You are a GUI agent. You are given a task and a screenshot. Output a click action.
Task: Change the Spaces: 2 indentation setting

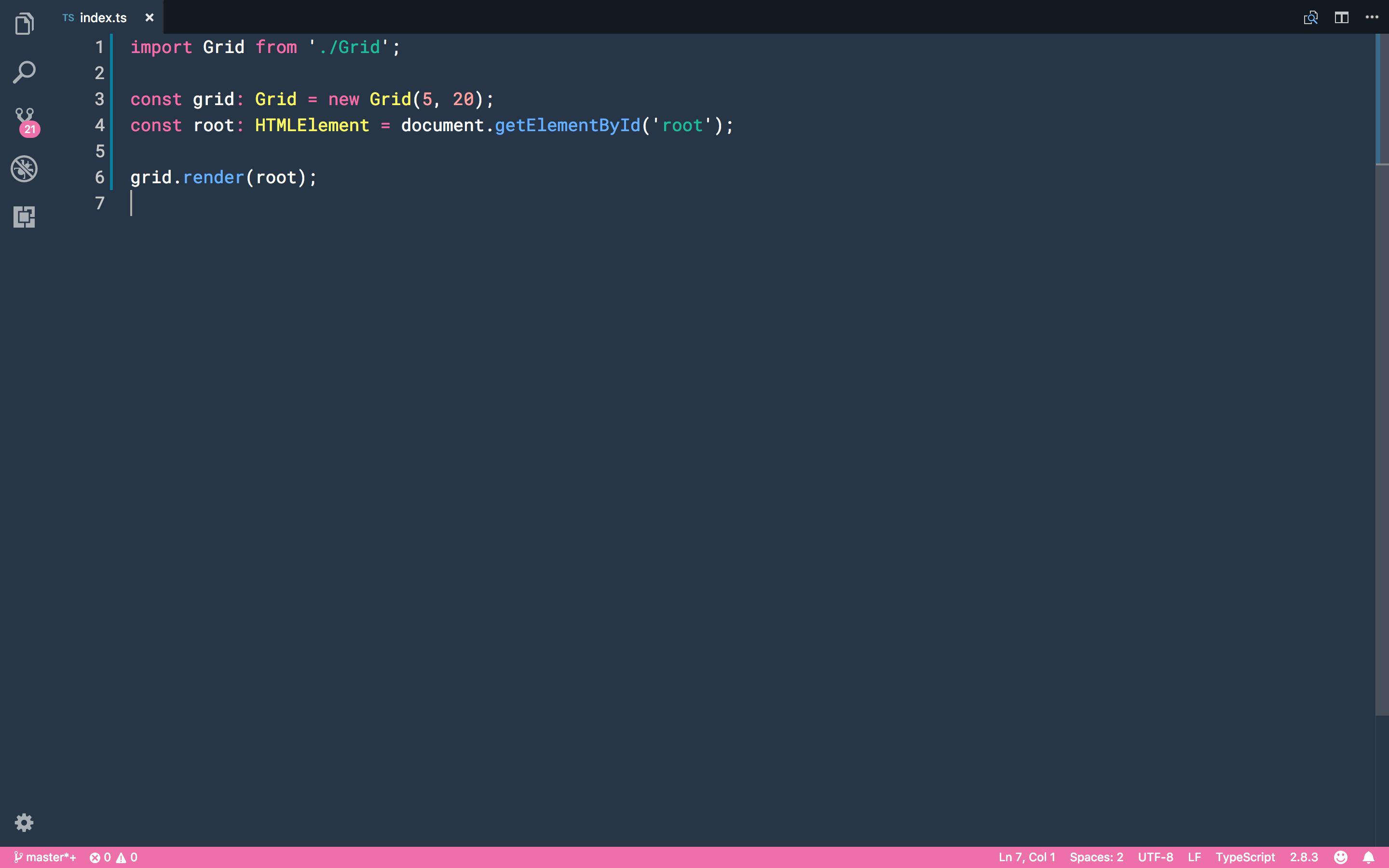pyautogui.click(x=1096, y=857)
